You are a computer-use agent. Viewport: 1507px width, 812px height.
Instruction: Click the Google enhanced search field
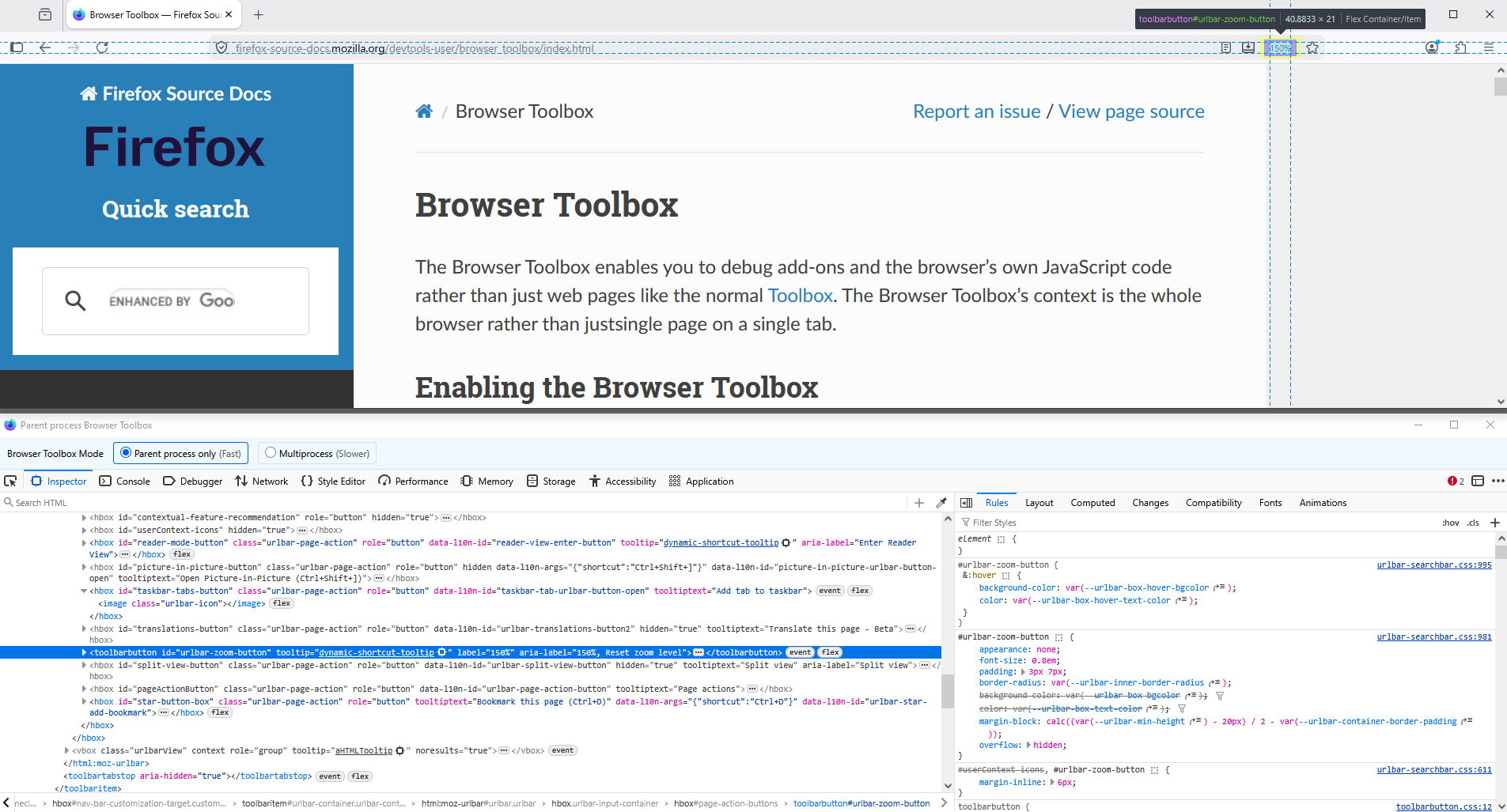click(x=176, y=301)
